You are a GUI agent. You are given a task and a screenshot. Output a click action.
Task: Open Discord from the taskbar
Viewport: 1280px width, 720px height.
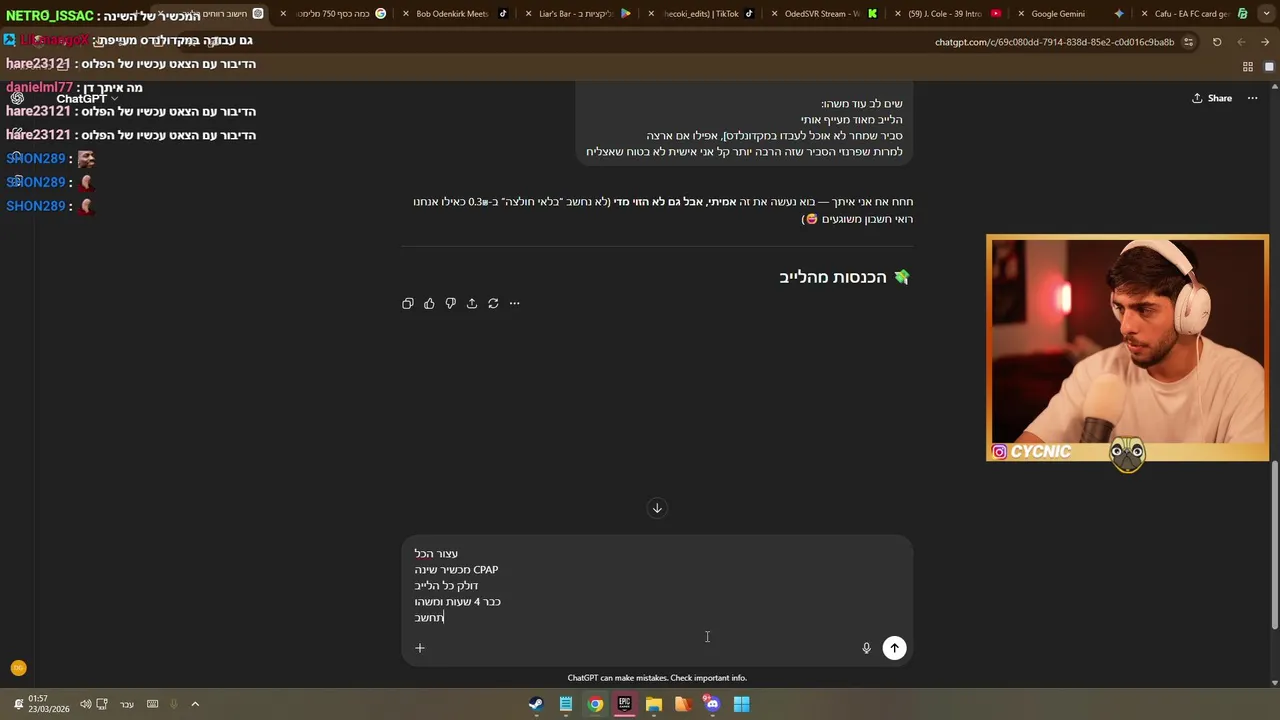(x=712, y=704)
